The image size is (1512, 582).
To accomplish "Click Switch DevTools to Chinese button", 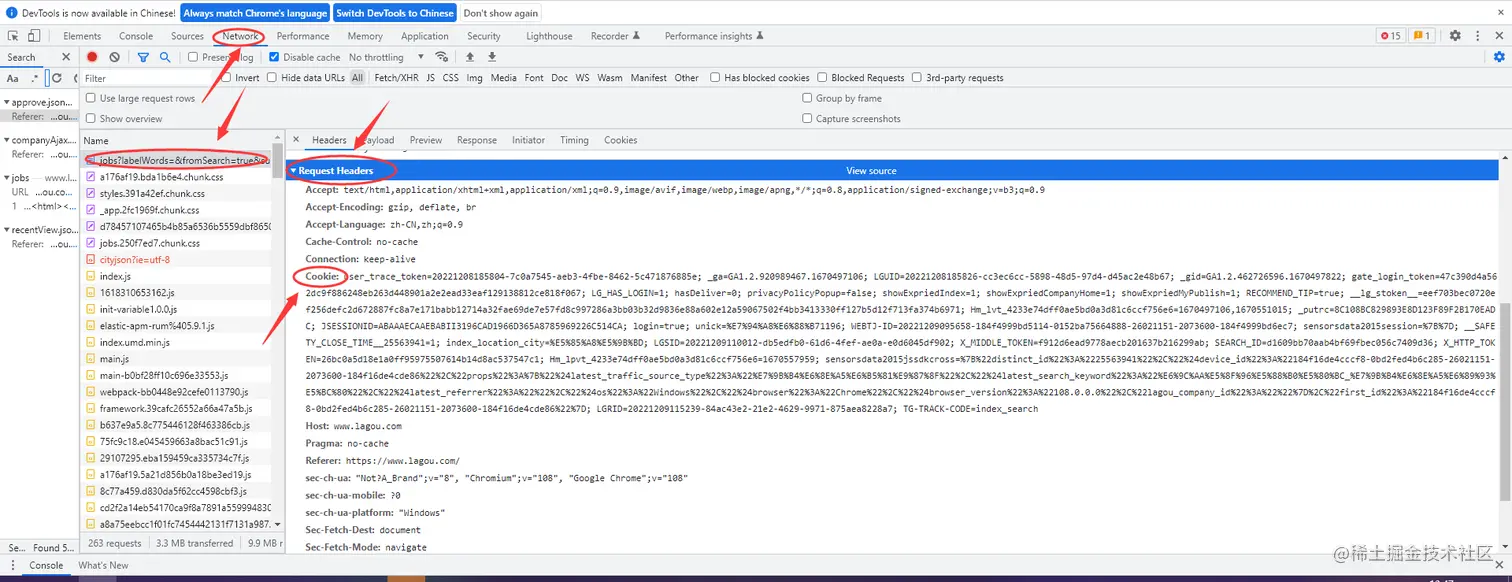I will pyautogui.click(x=394, y=13).
